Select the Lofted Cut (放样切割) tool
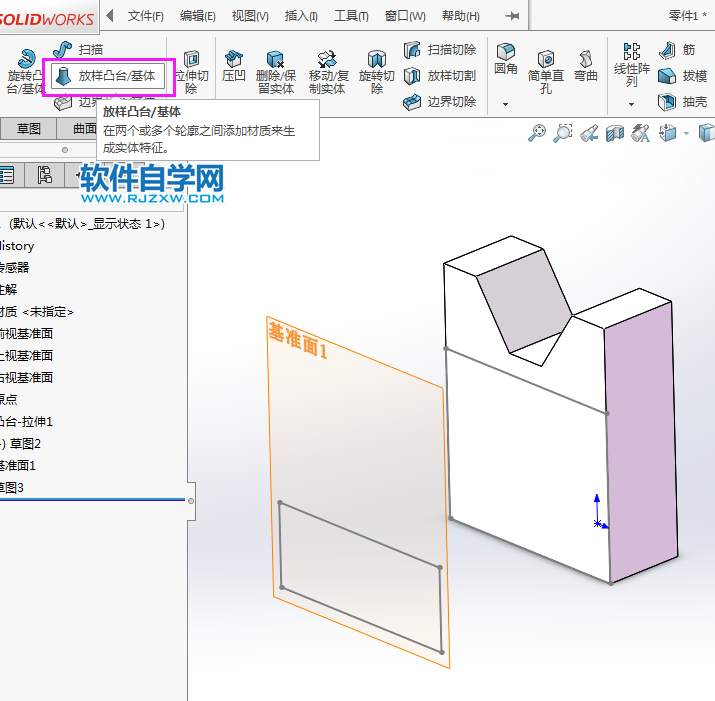 pos(440,76)
